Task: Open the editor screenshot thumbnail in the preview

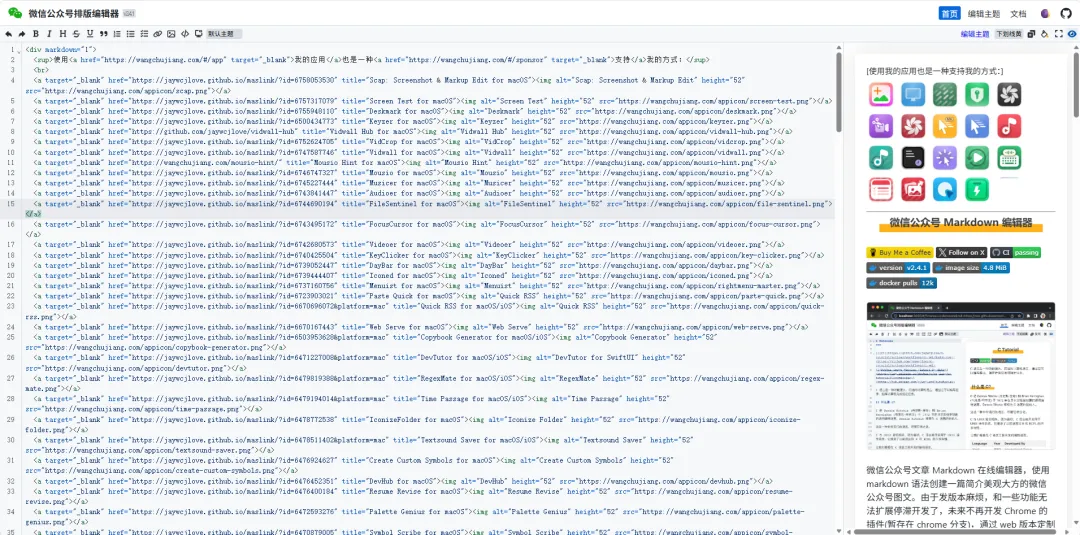Action: pos(960,375)
